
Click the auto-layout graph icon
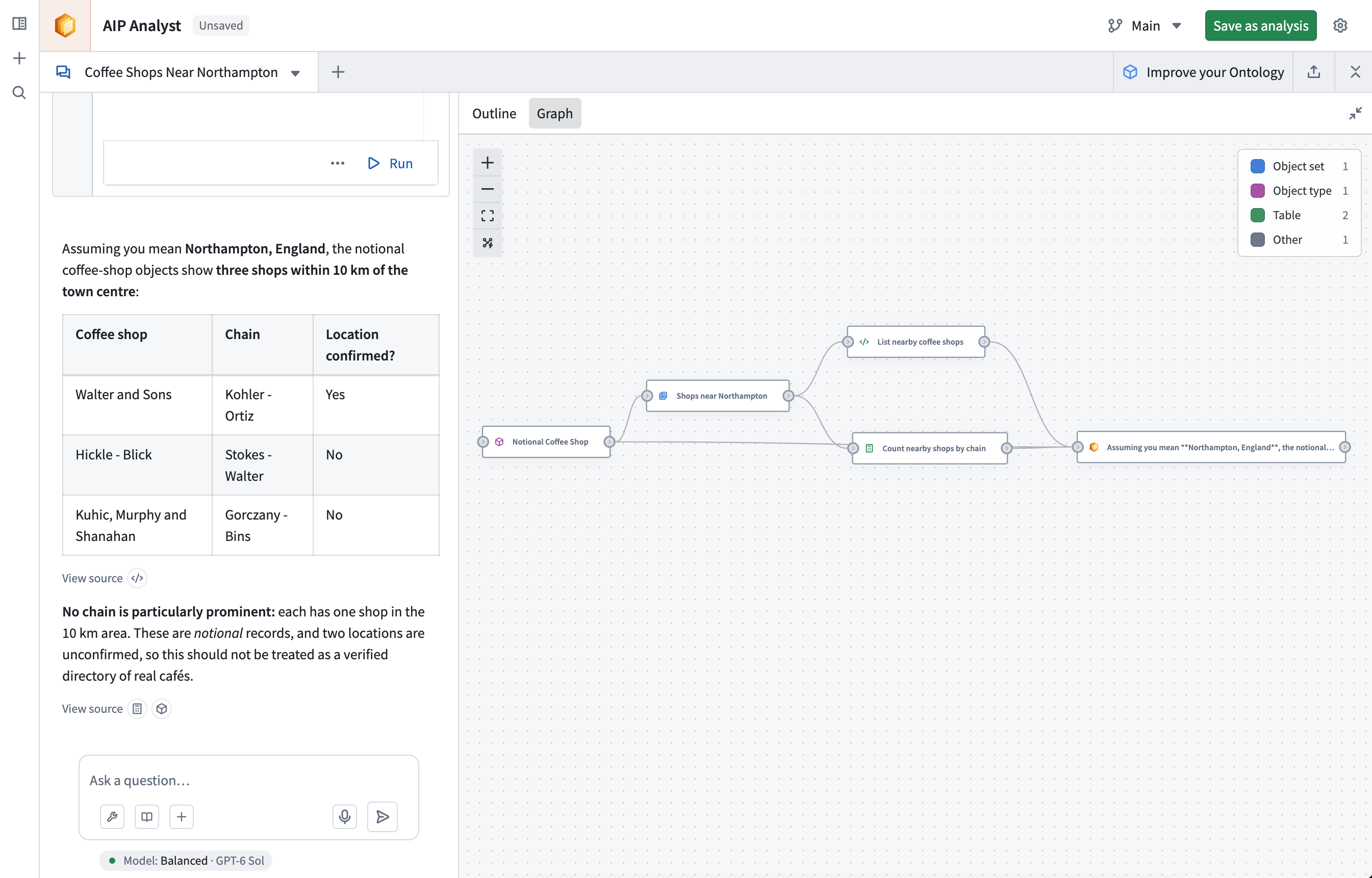488,243
